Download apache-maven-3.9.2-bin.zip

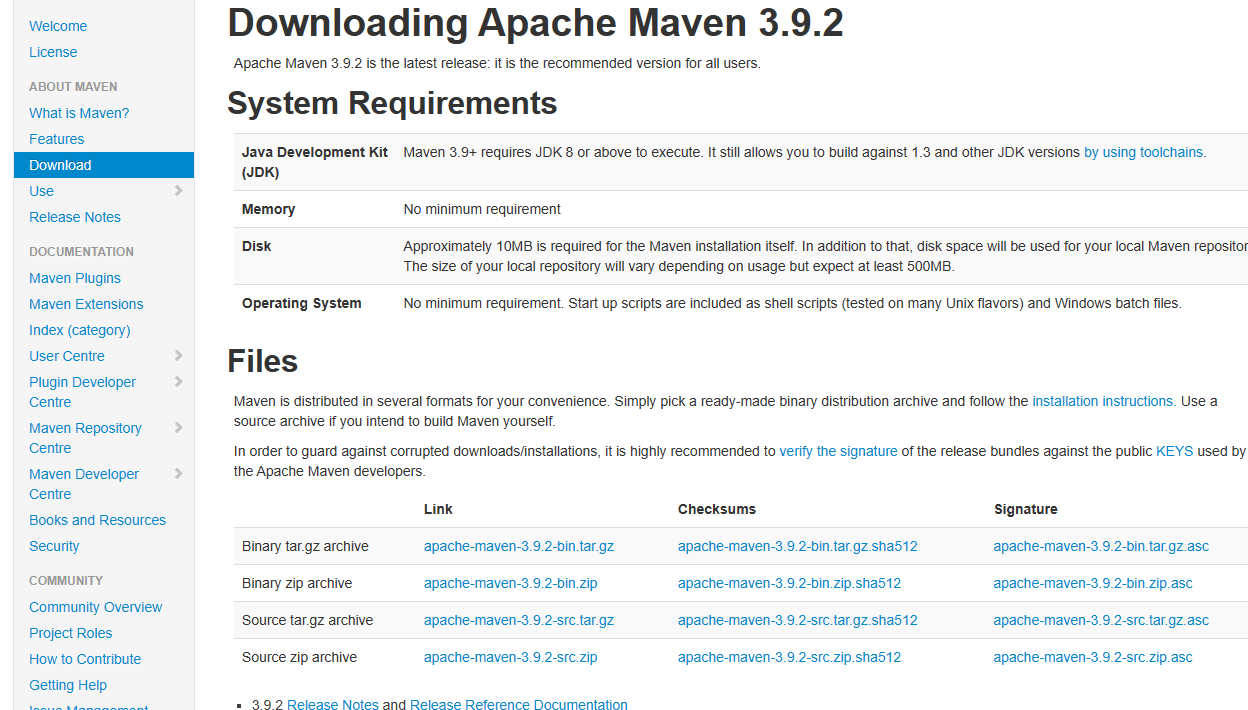(510, 583)
